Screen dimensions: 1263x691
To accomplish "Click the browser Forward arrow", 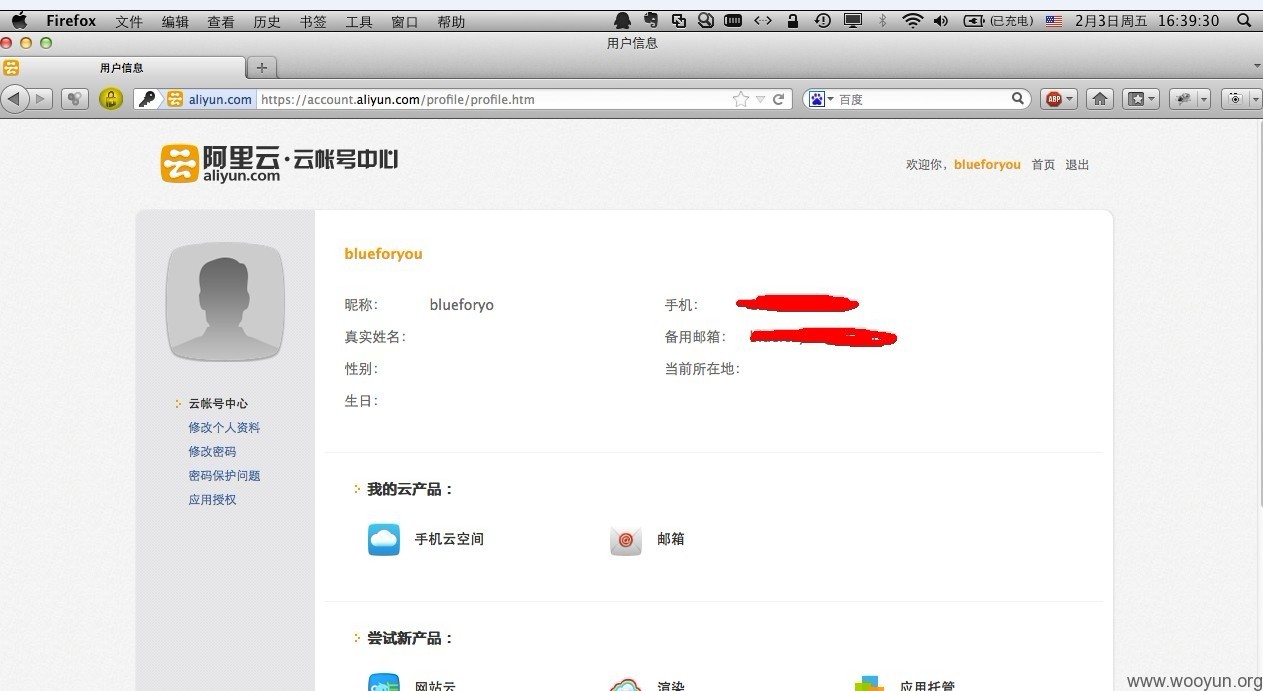I will [41, 99].
